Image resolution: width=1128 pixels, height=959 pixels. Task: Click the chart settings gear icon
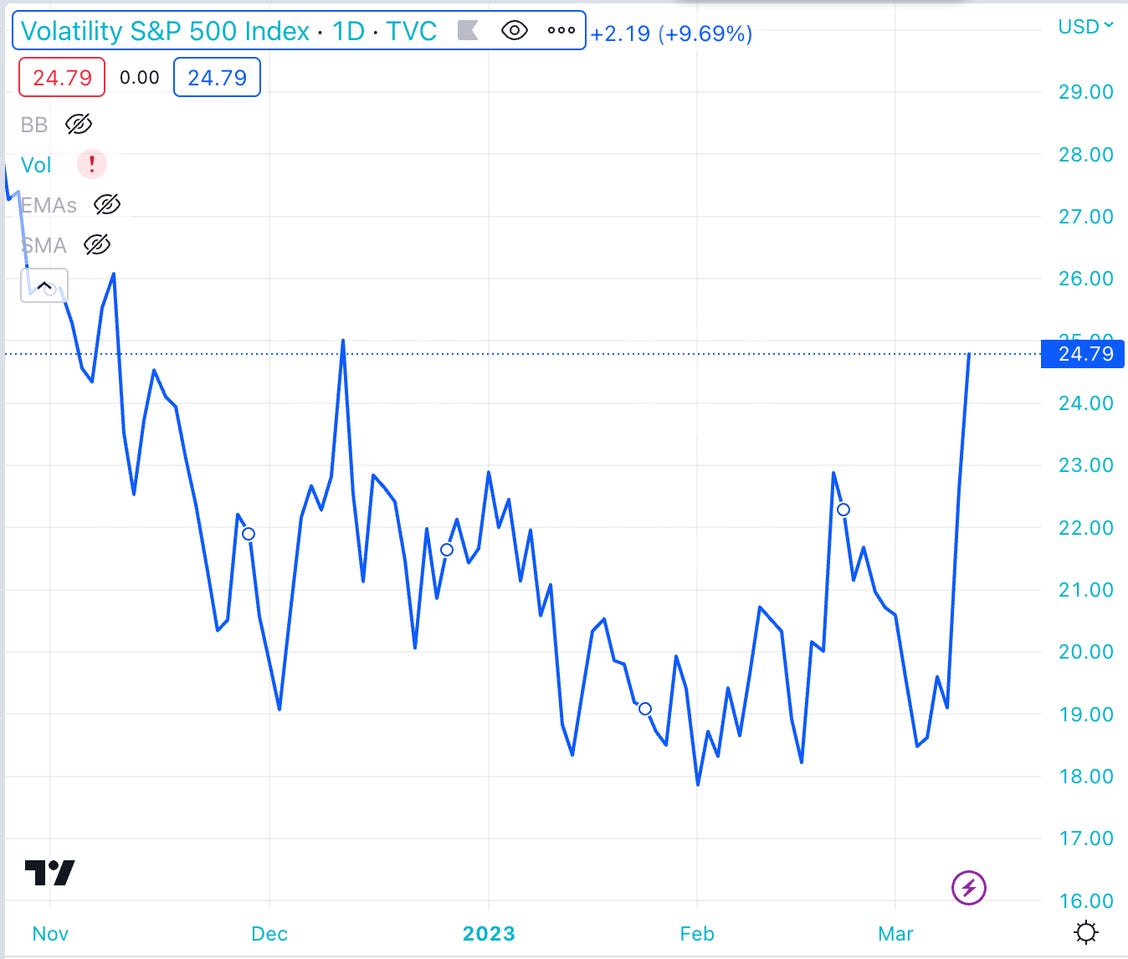coord(1086,933)
